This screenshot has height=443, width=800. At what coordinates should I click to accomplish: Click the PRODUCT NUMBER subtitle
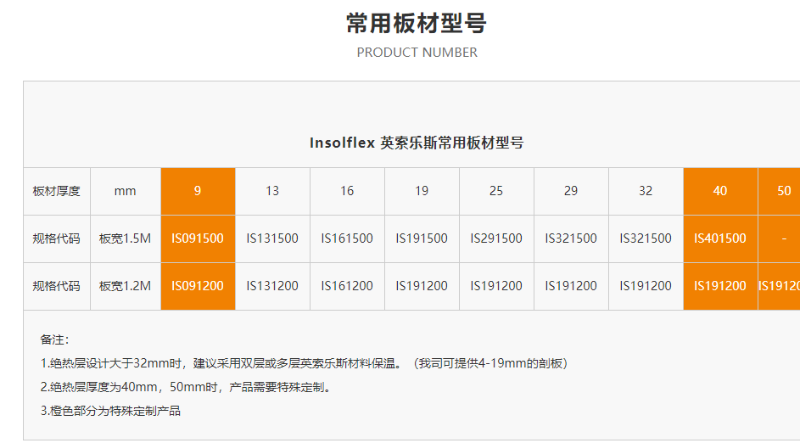[x=416, y=52]
